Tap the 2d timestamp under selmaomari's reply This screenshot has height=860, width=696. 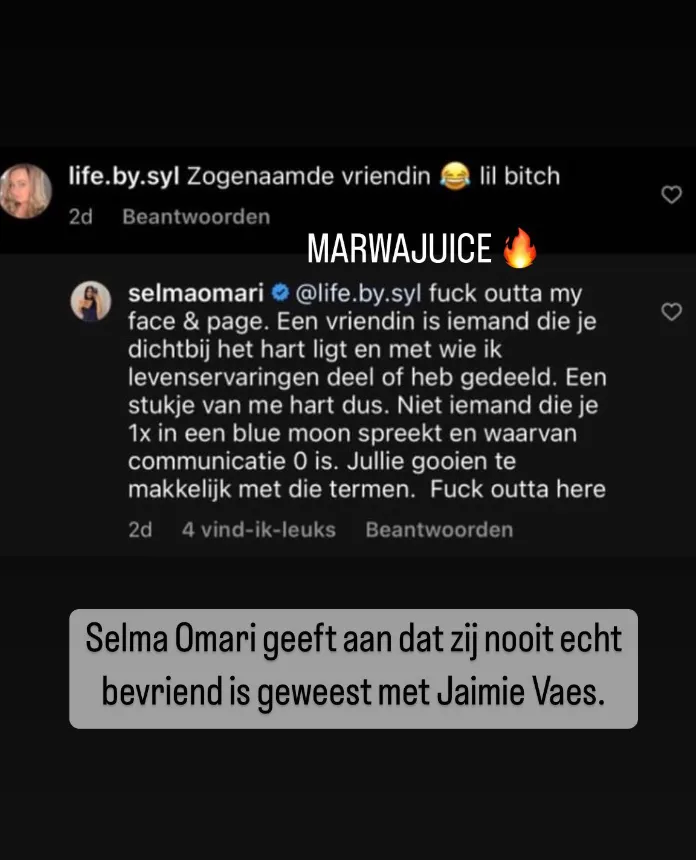(140, 530)
